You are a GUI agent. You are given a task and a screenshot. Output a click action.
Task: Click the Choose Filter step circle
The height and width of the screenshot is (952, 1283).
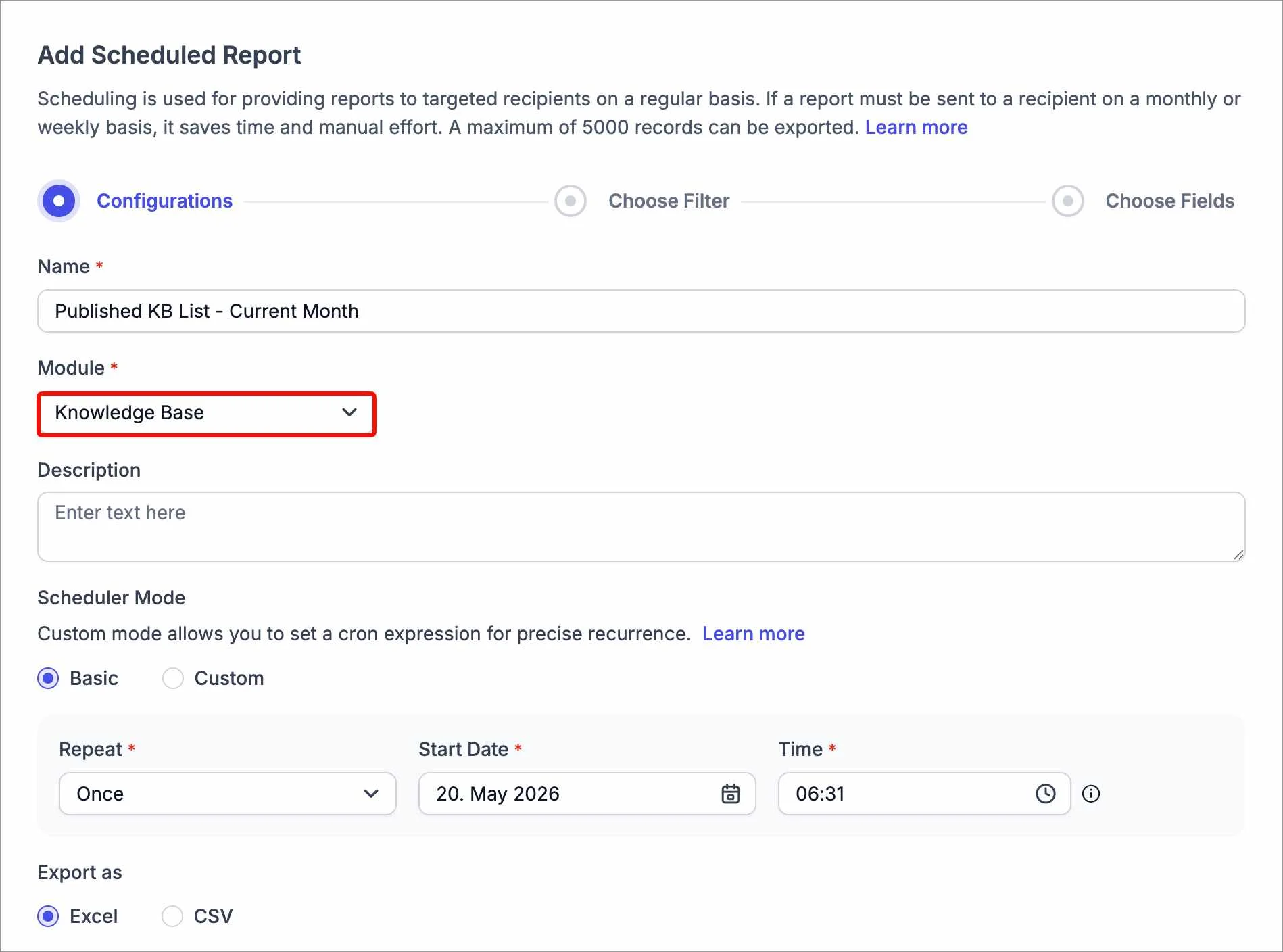(571, 201)
